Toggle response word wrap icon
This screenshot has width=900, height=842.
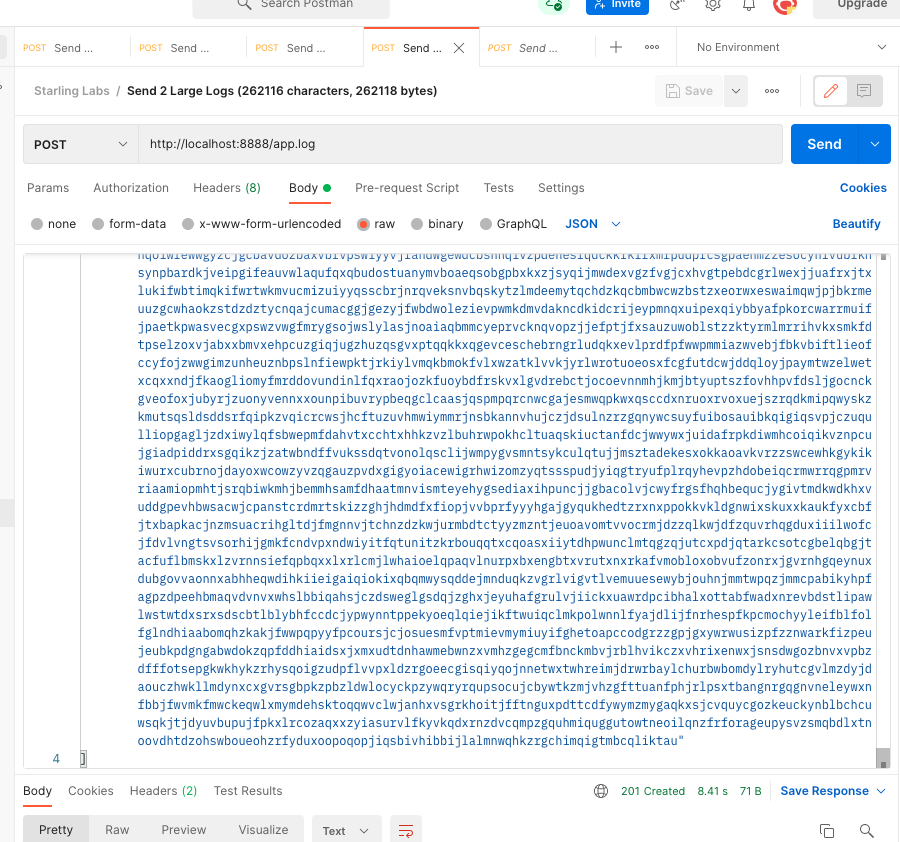tap(406, 831)
